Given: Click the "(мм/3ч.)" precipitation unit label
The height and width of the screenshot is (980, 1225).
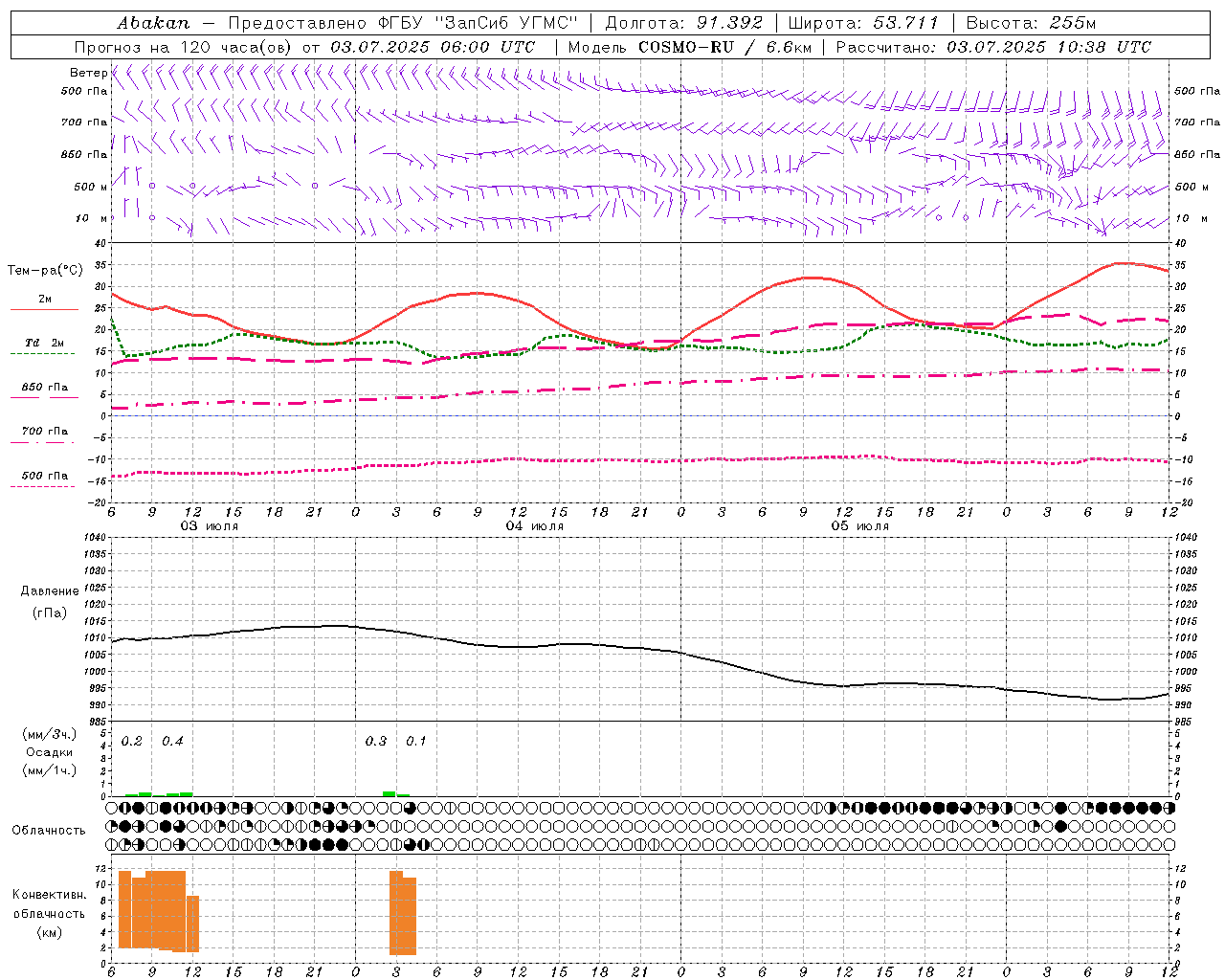Looking at the screenshot, I should coord(50,734).
